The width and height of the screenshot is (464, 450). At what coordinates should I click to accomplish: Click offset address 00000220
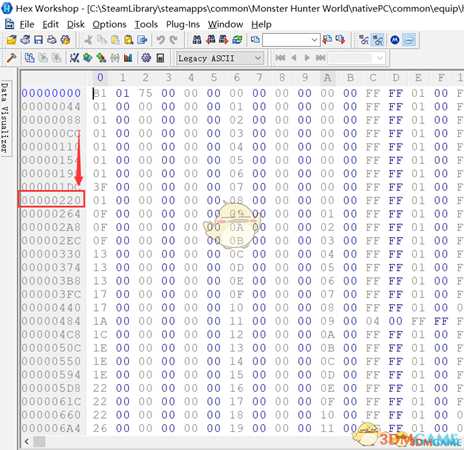pos(51,200)
